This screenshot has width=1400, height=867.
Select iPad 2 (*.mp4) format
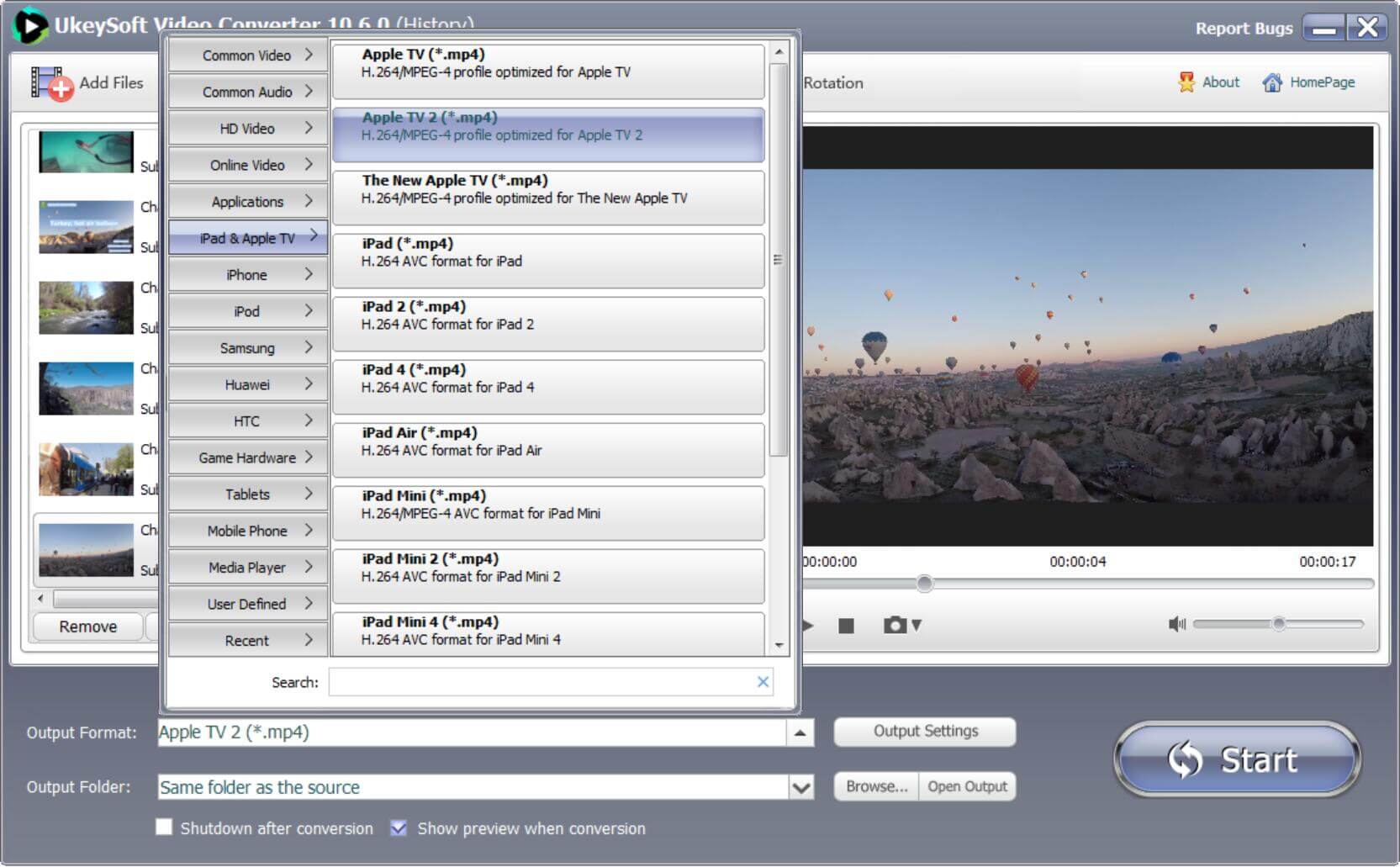548,324
